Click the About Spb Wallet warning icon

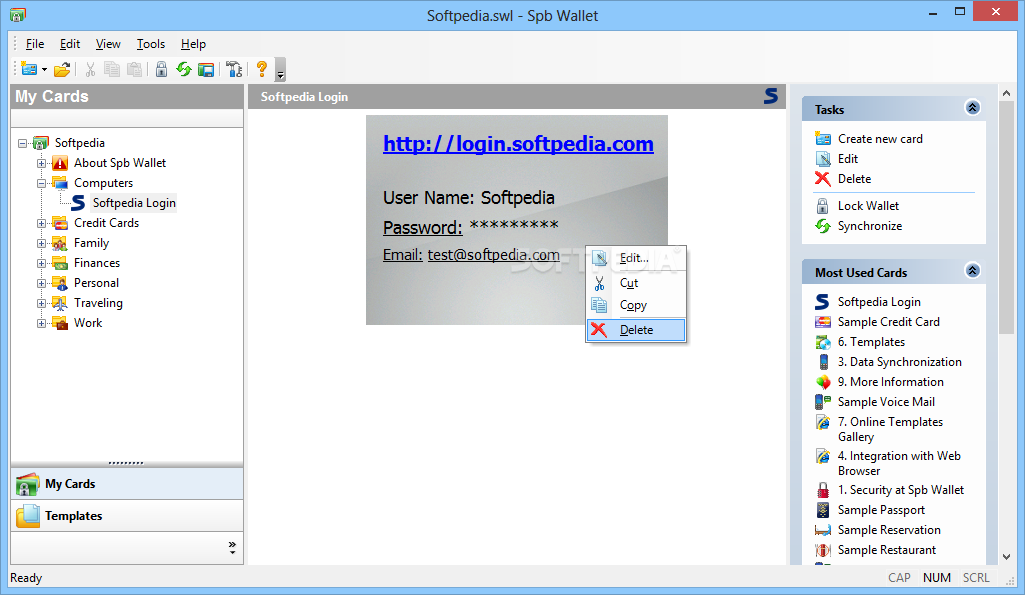[x=60, y=163]
